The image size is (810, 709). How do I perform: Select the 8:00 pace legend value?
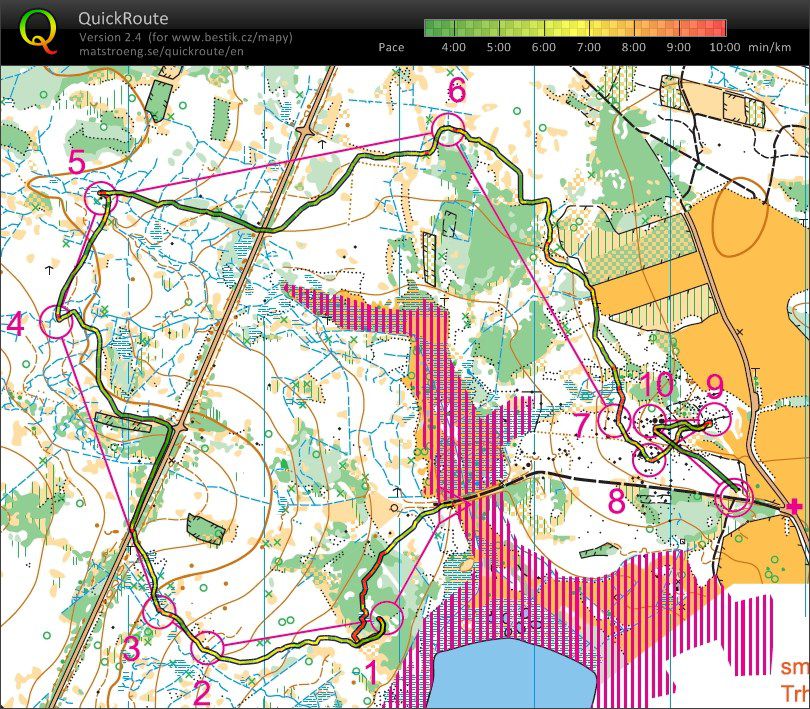click(633, 47)
